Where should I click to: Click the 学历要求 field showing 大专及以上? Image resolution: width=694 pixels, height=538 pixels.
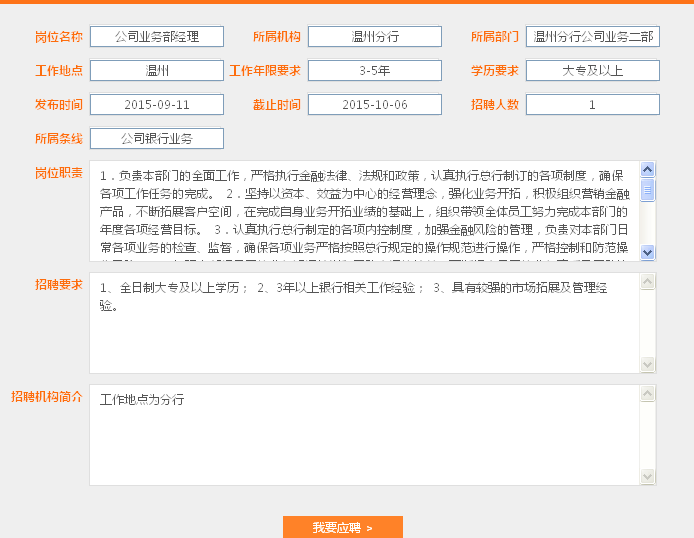(593, 71)
